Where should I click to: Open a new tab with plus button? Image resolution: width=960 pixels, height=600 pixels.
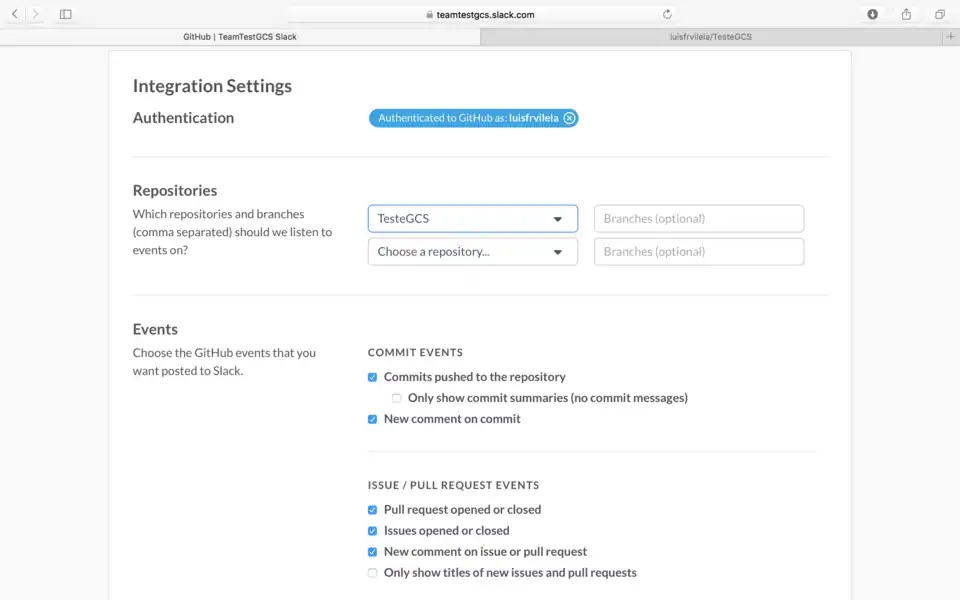[950, 36]
